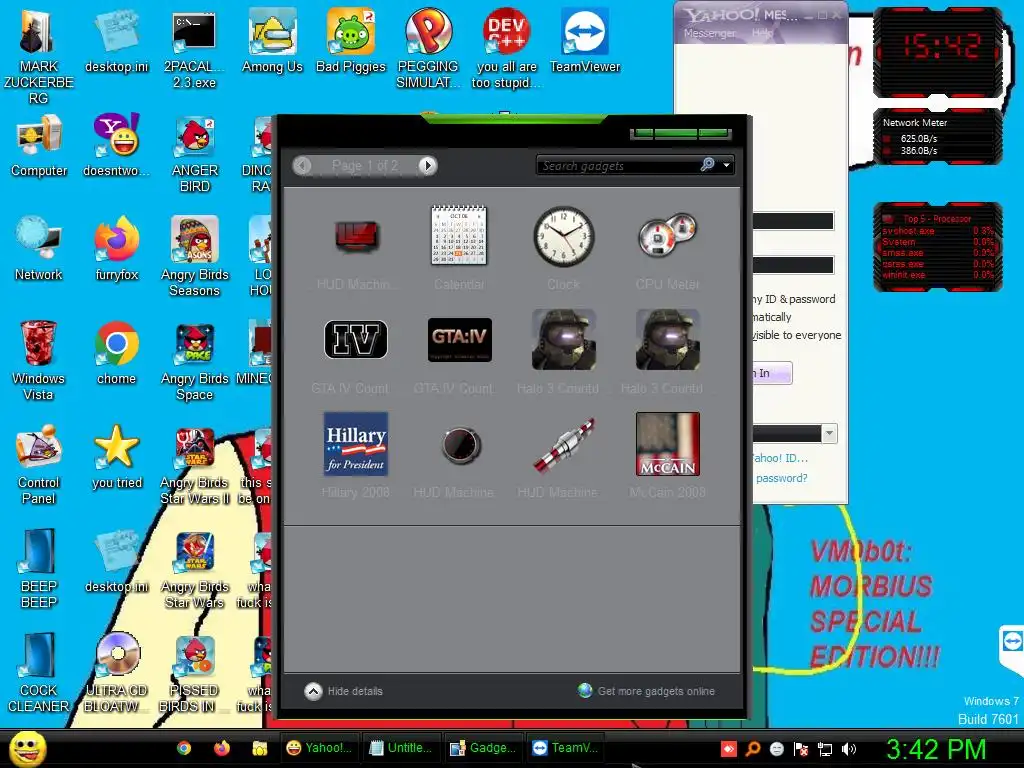Click the forgot password? link
This screenshot has width=1024, height=768.
click(x=781, y=478)
